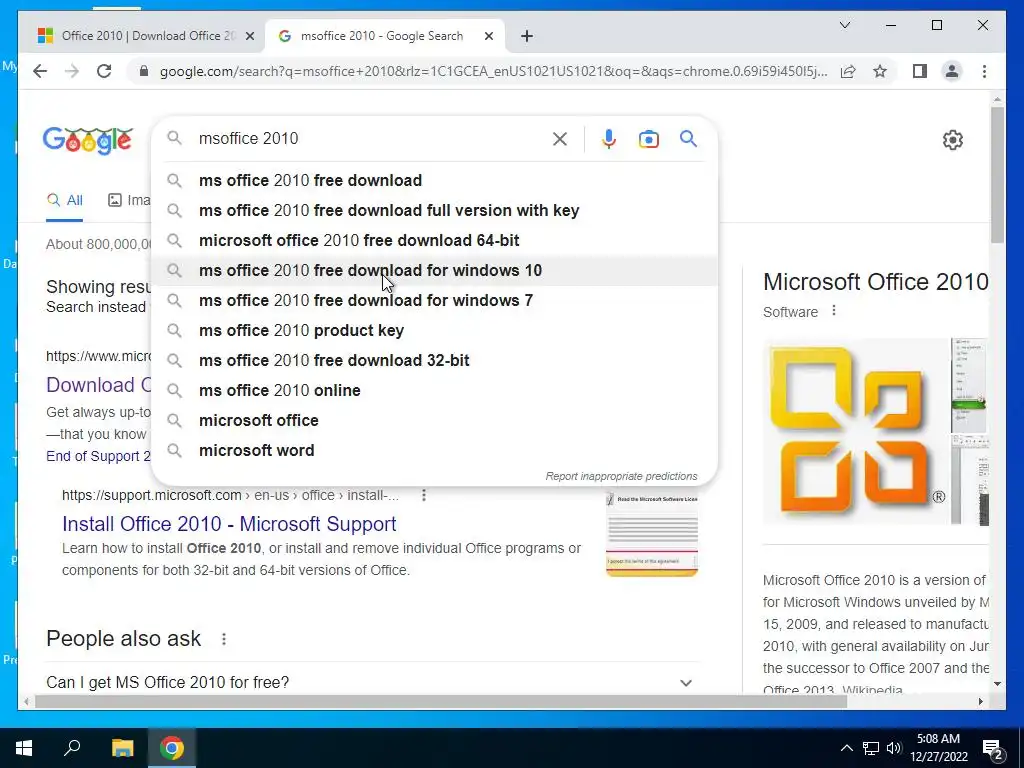The height and width of the screenshot is (768, 1024).
Task: Select the msoffice 2010 Google Search tab
Action: coord(383,36)
